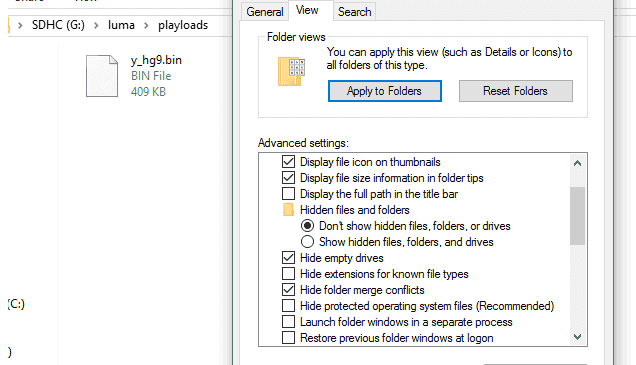
Task: Switch to the Search tab
Action: (x=355, y=12)
